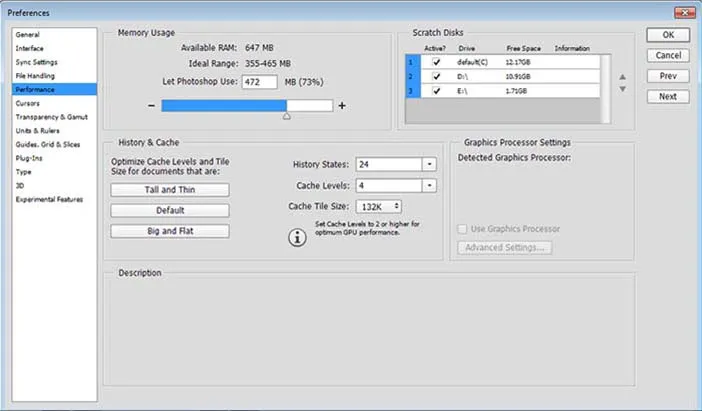The height and width of the screenshot is (411, 702).
Task: Click the Advanced Settings button
Action: tap(505, 248)
